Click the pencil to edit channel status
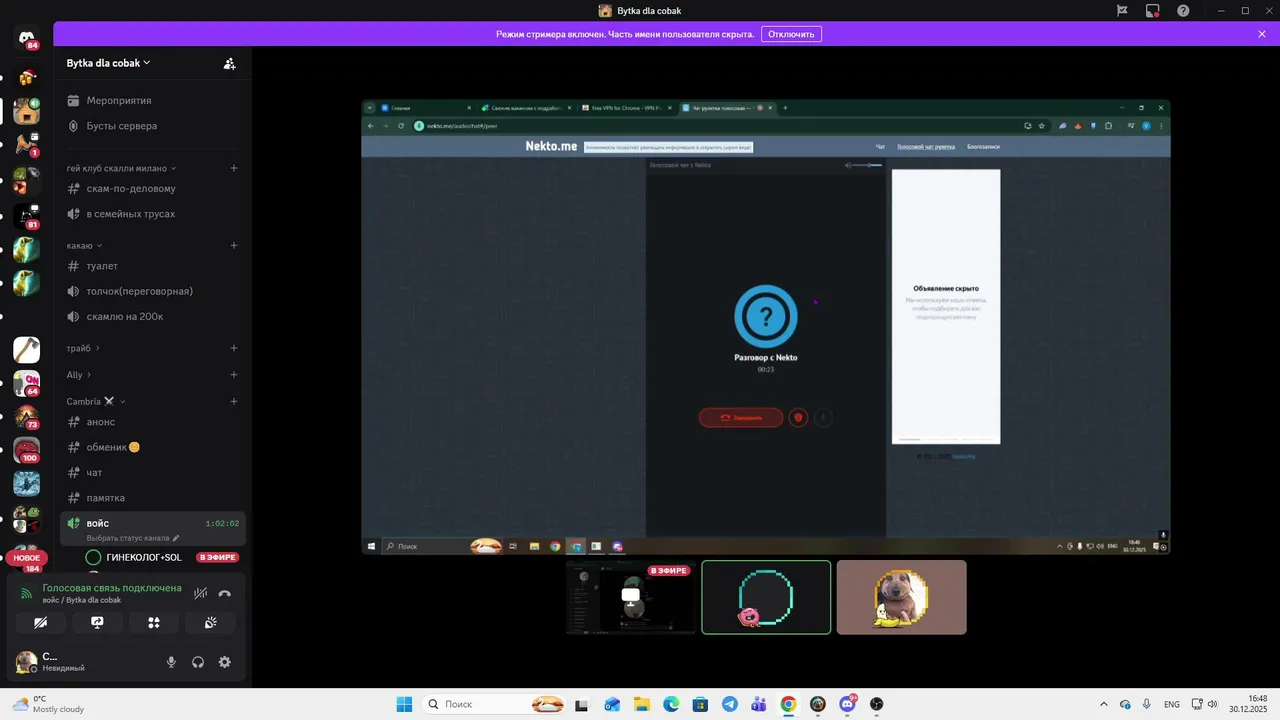Screen dimensions: 1280x720 (x=176, y=538)
